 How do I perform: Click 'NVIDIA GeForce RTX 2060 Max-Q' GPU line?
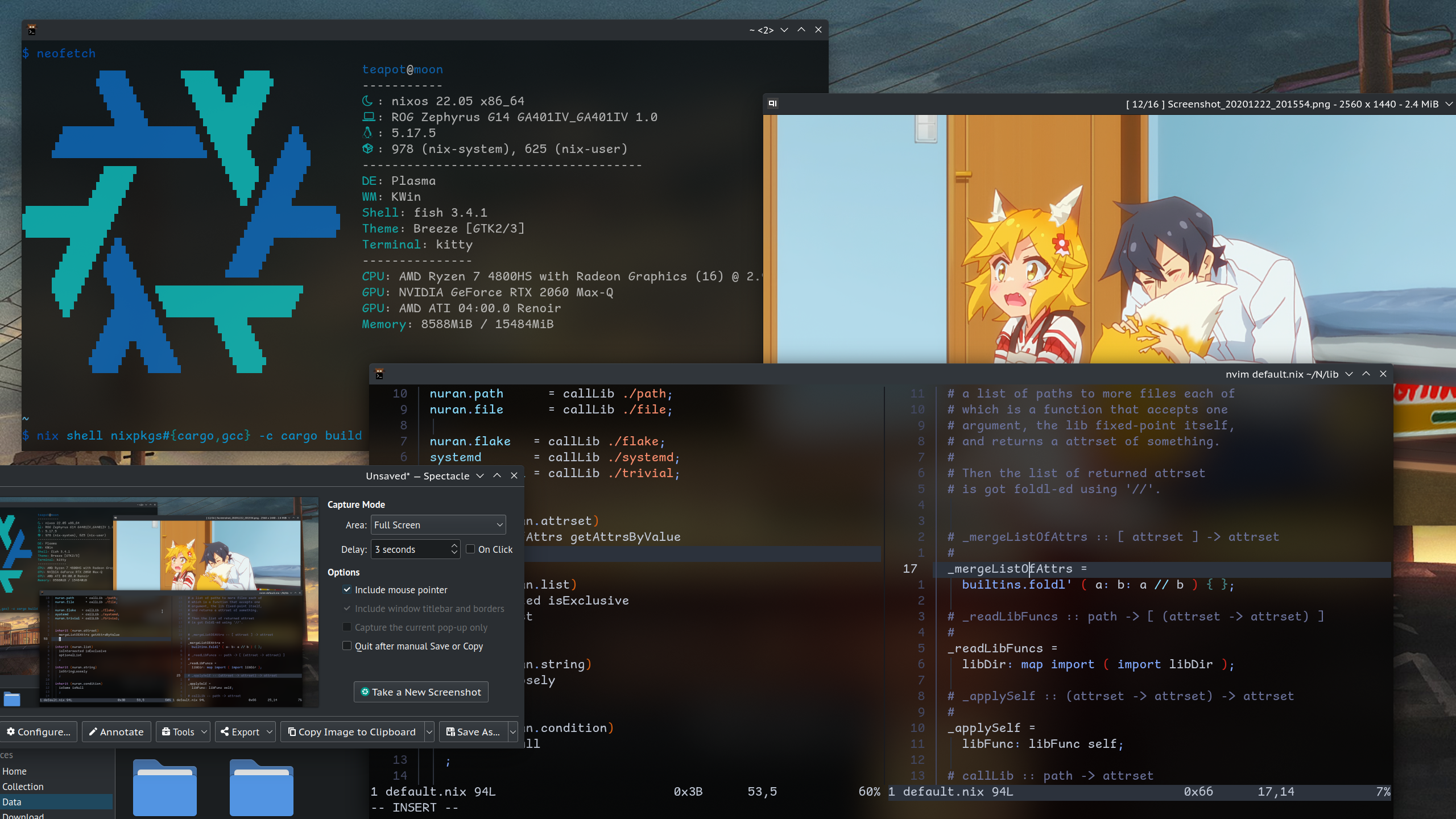tap(506, 292)
